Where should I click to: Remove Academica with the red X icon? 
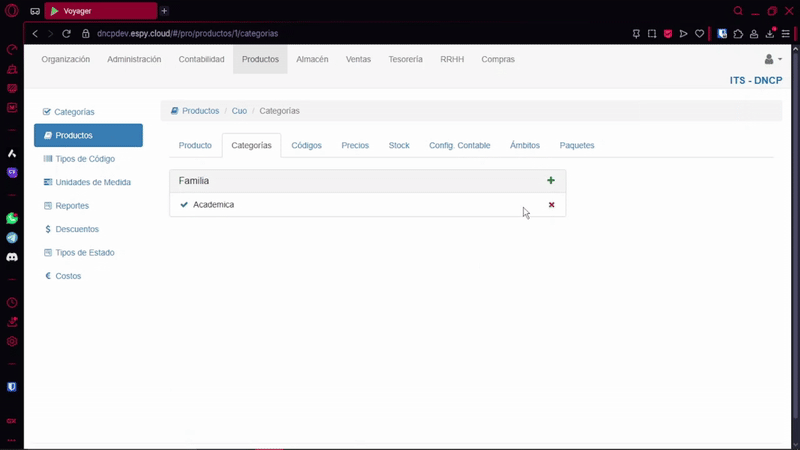click(551, 205)
